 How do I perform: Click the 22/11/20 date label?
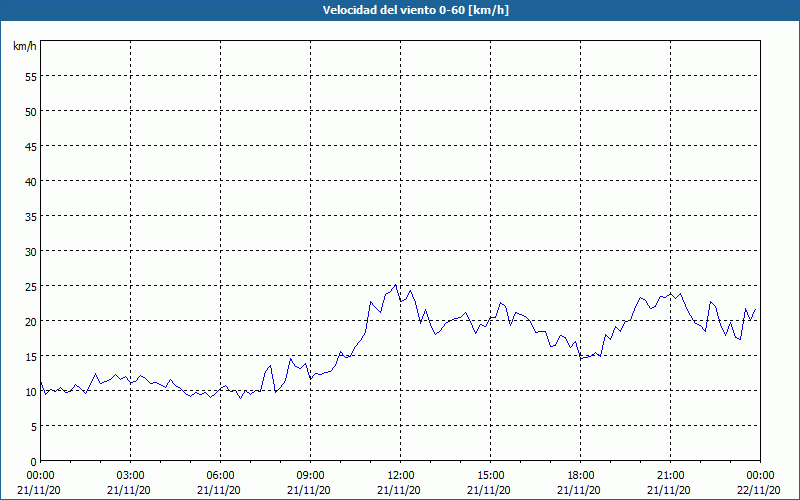(759, 490)
